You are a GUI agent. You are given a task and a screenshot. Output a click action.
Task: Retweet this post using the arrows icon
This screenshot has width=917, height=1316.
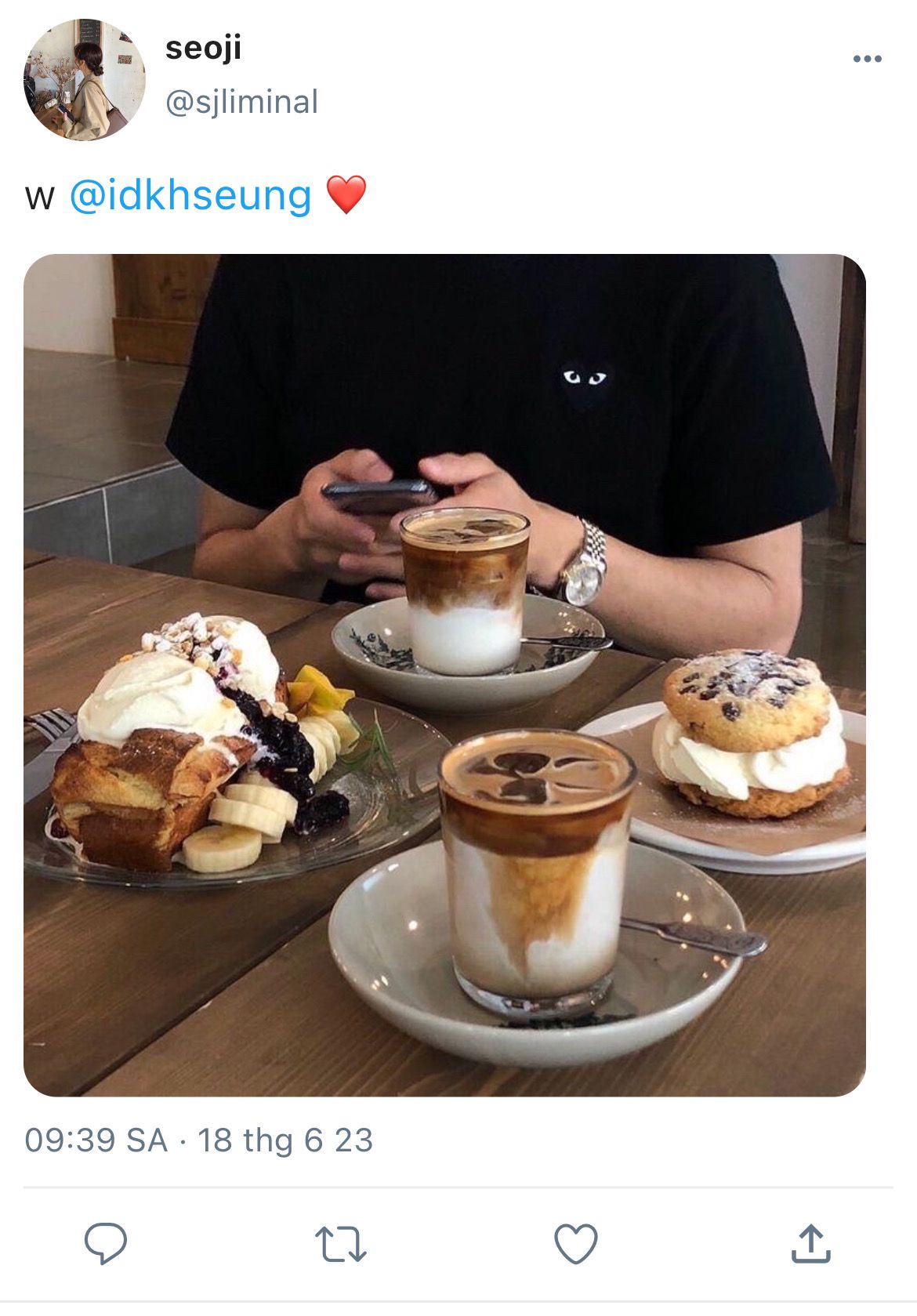pos(340,1244)
